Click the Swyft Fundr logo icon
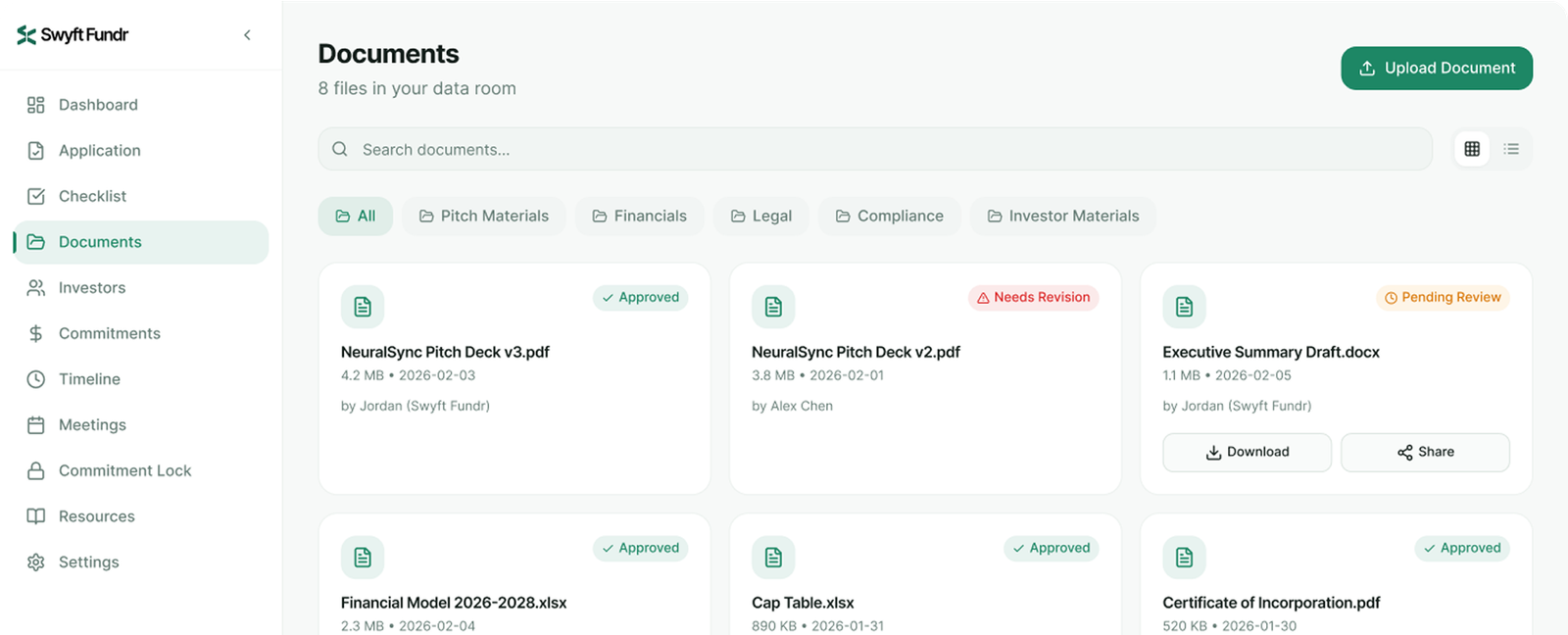Image resolution: width=1568 pixels, height=635 pixels. coord(26,35)
